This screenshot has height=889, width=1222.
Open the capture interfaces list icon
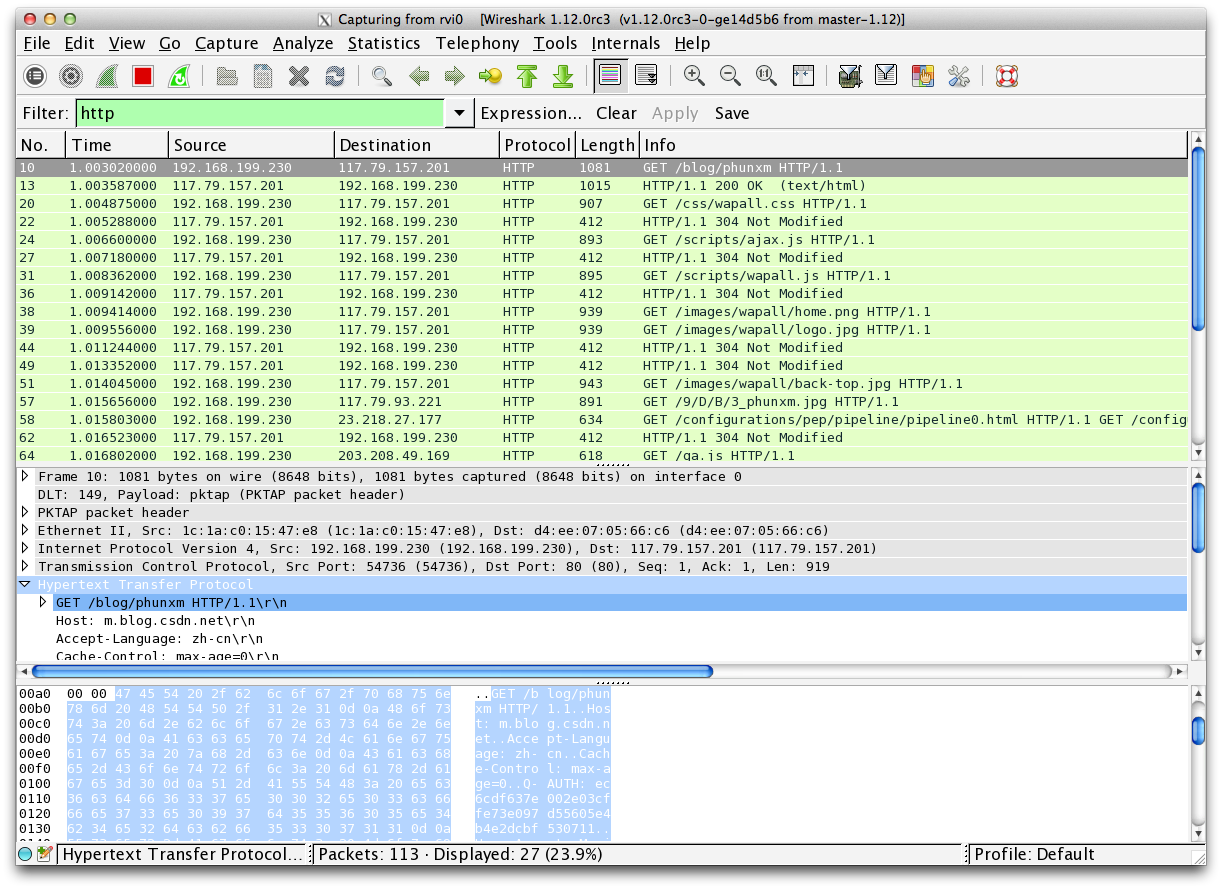click(35, 76)
